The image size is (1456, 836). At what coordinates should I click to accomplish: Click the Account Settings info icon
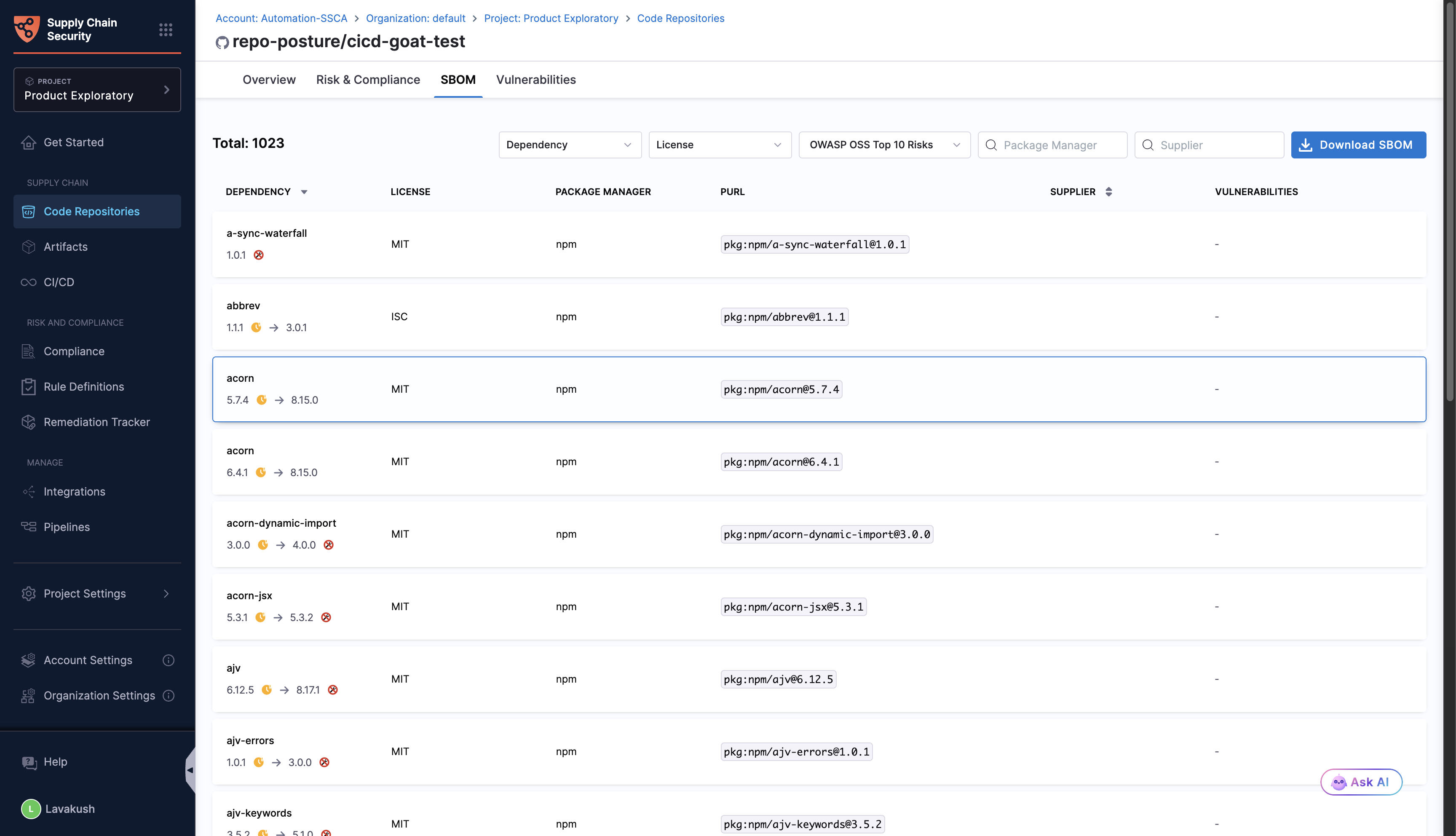point(168,660)
